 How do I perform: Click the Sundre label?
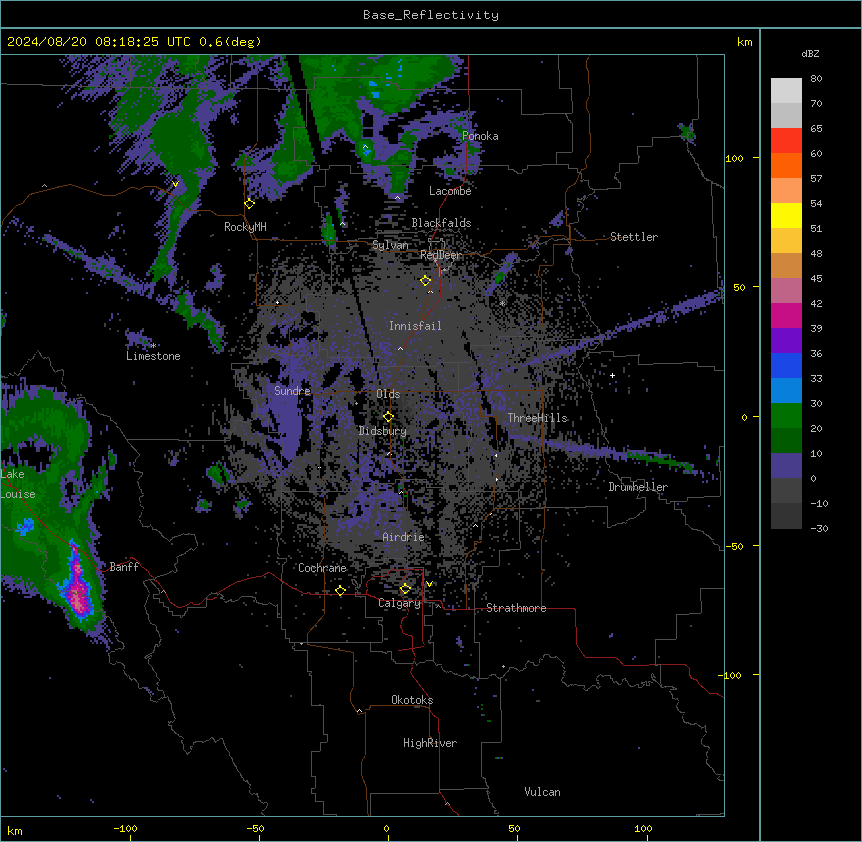(292, 391)
